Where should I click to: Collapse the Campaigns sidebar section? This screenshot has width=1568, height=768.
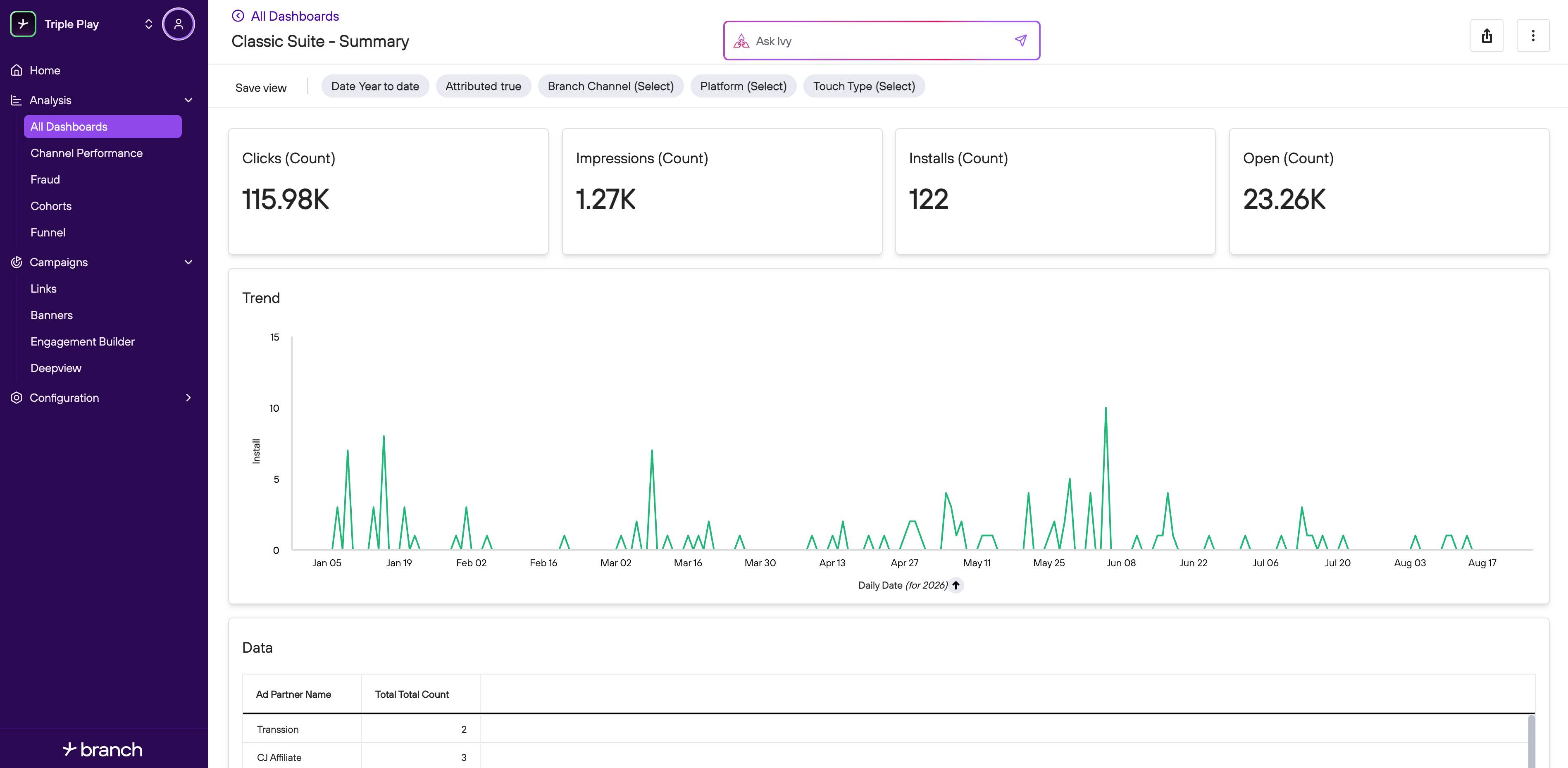pyautogui.click(x=188, y=262)
